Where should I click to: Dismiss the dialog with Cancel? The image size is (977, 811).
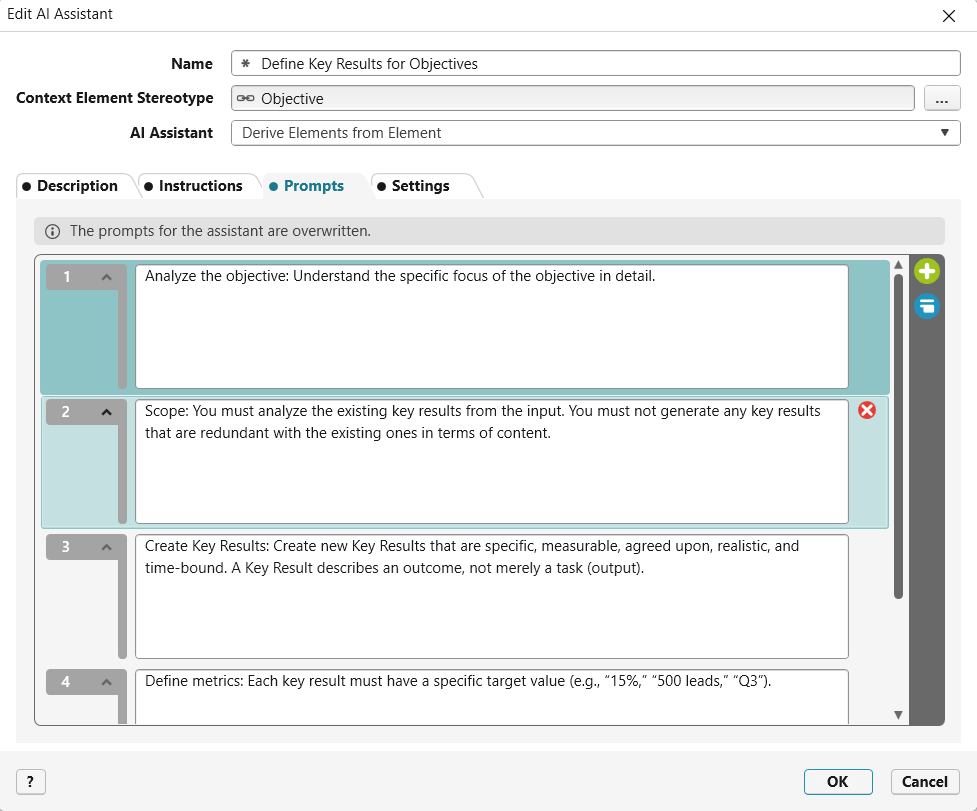[924, 781]
